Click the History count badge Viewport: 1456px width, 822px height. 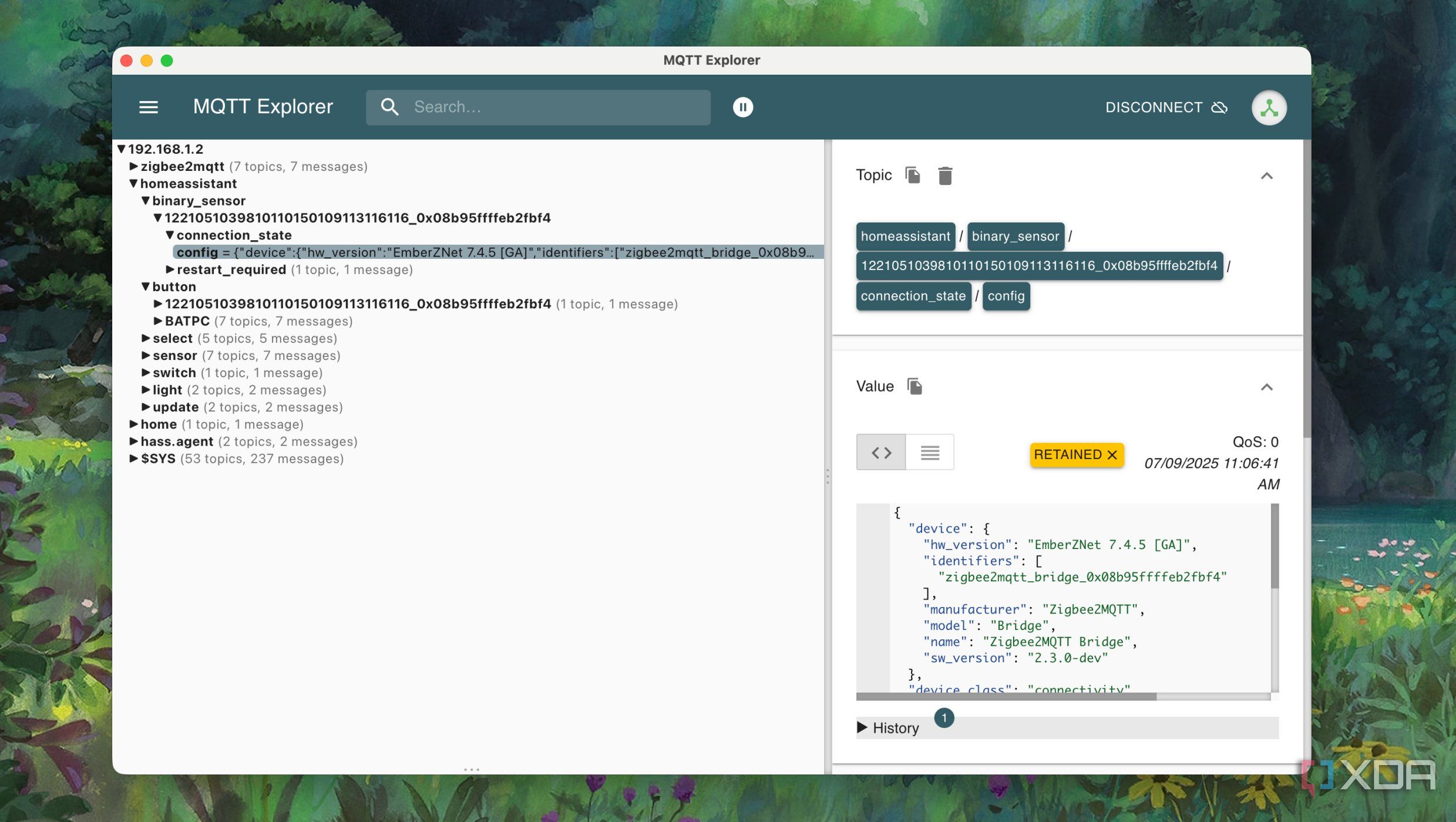click(944, 718)
